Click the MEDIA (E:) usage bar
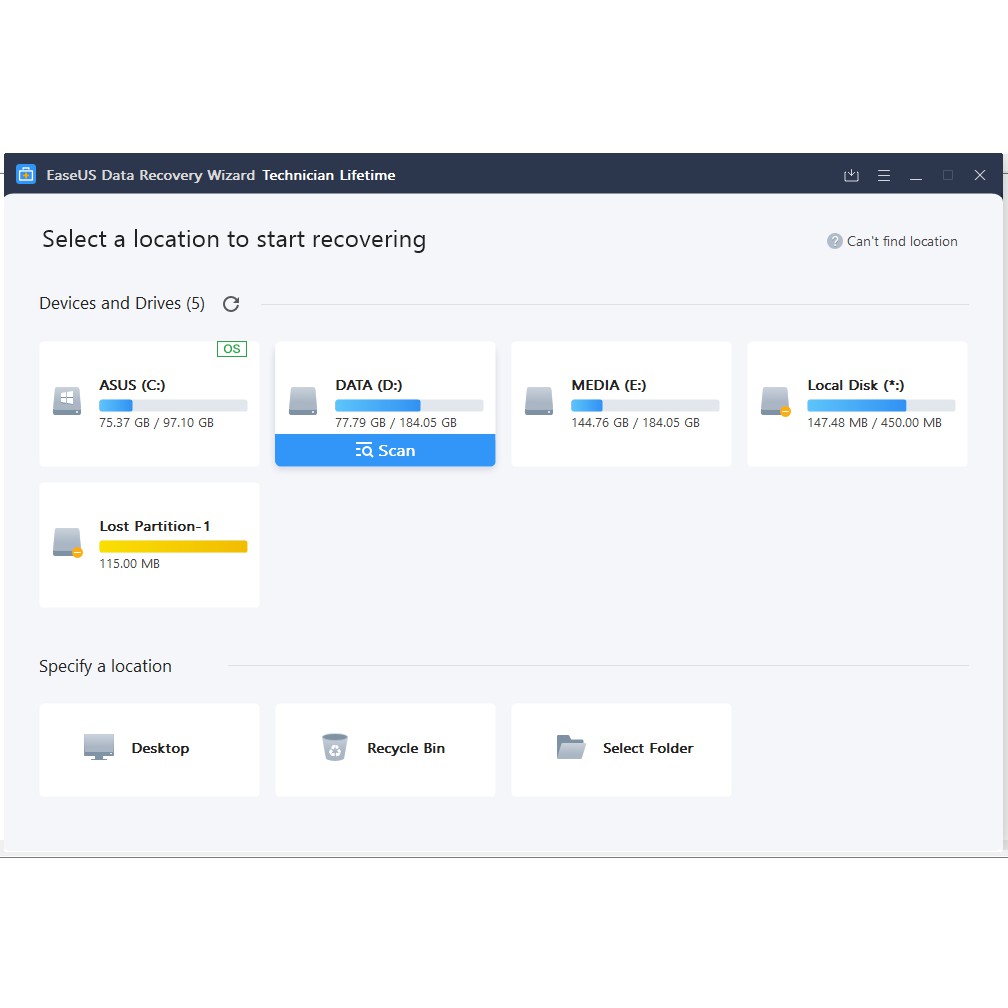Screen dimensions: 1008x1008 click(x=645, y=405)
